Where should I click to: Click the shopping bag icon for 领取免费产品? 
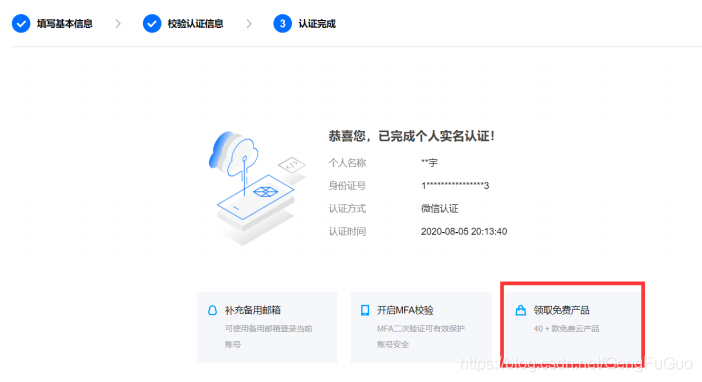(520, 310)
